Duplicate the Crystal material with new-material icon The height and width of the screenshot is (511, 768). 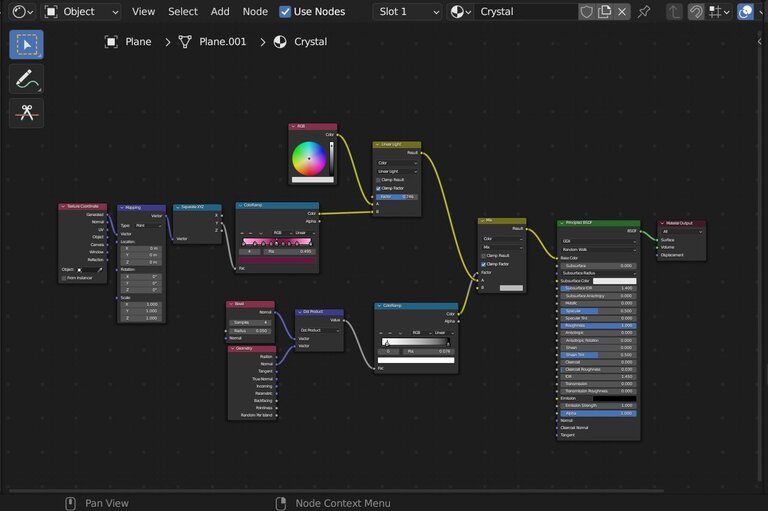coord(604,12)
